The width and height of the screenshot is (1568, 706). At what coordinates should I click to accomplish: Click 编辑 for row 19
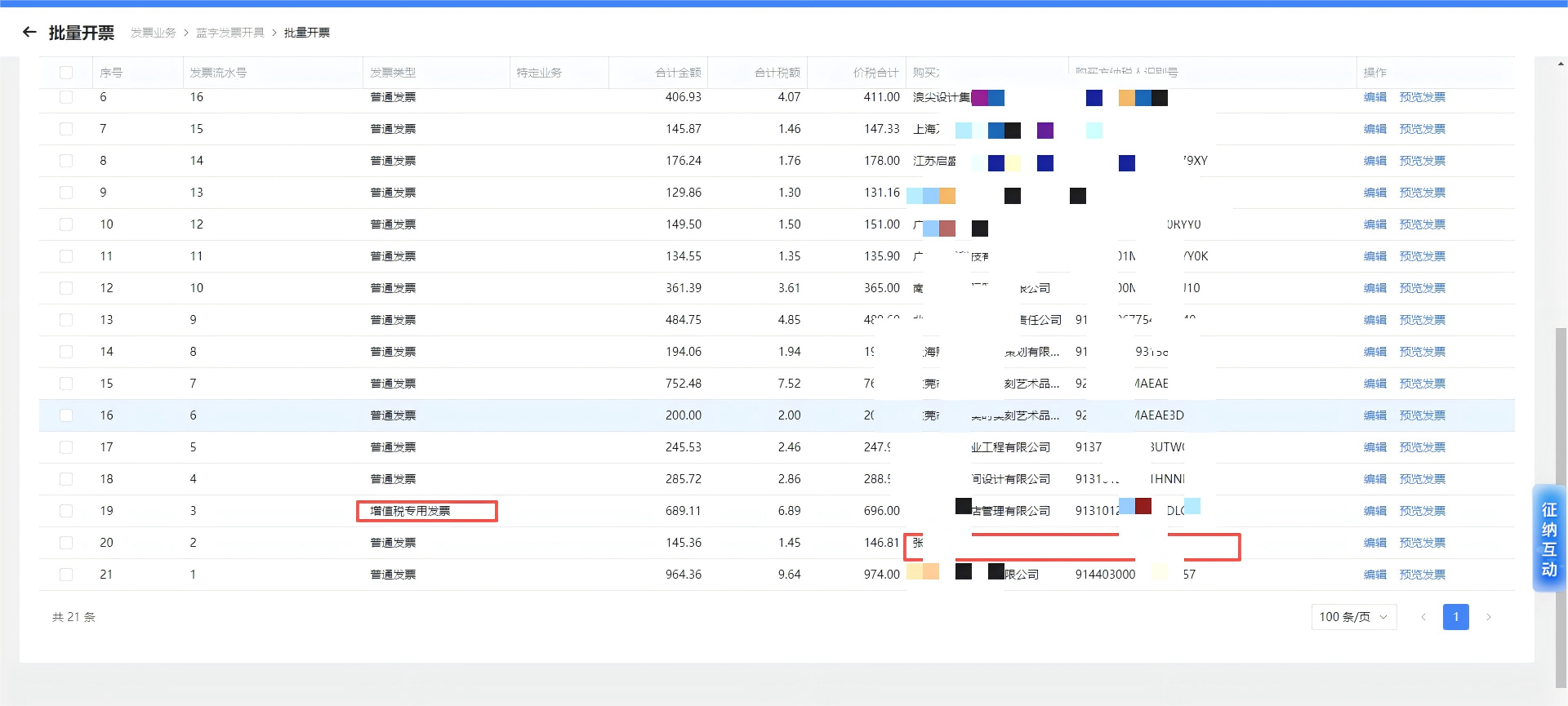[x=1374, y=511]
